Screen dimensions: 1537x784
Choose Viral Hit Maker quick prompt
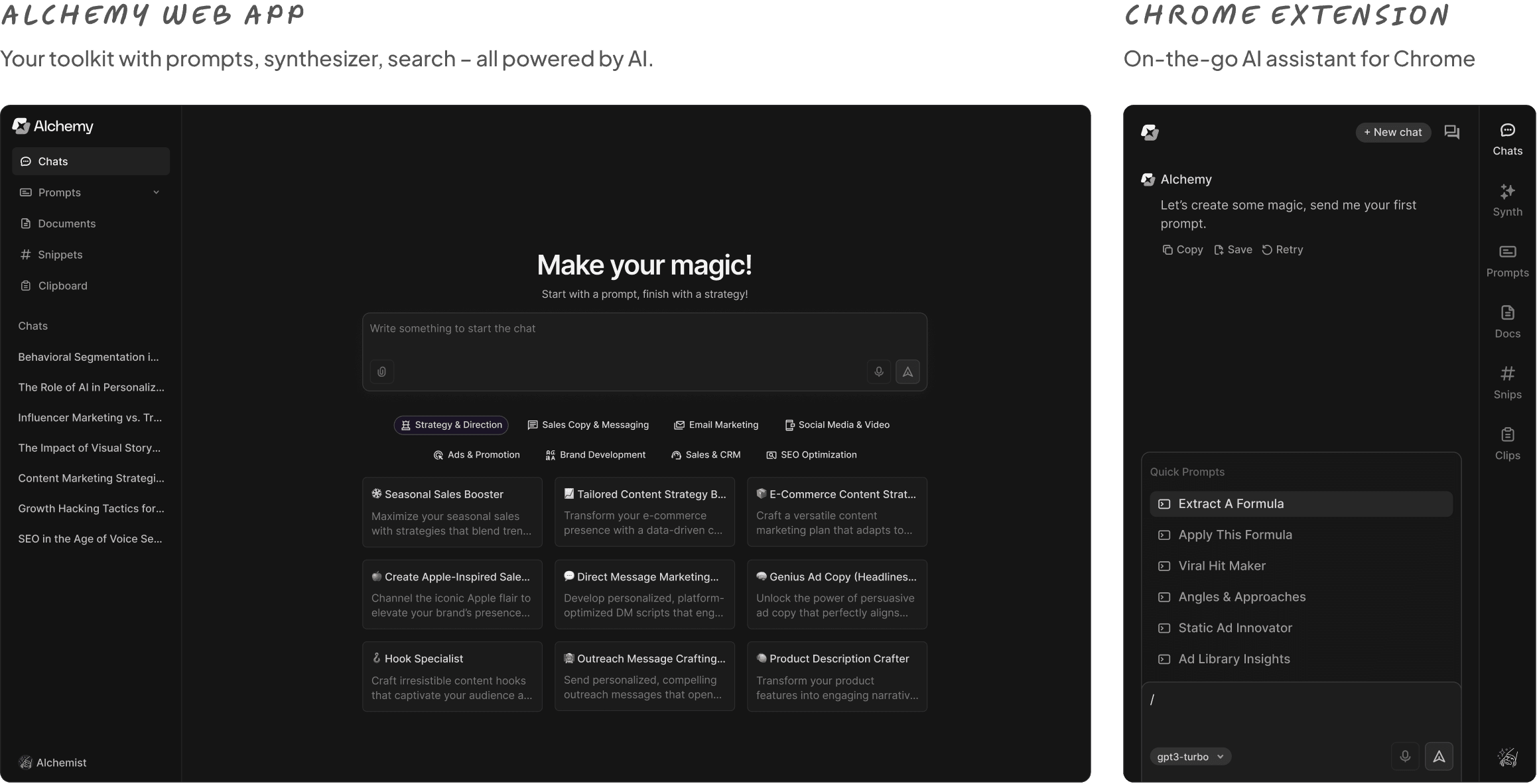click(x=1301, y=566)
